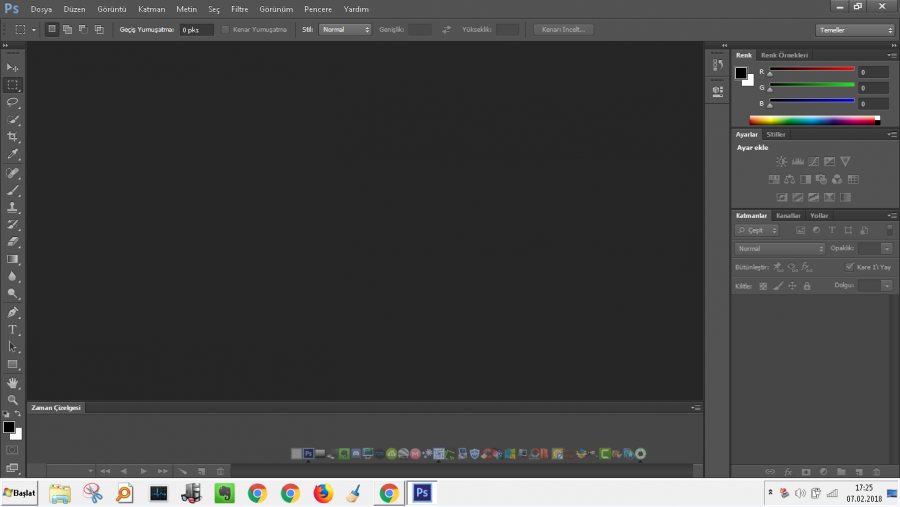Toggle the Kare 1'i Yay checkbox
Viewport: 900px width, 507px height.
[x=850, y=267]
